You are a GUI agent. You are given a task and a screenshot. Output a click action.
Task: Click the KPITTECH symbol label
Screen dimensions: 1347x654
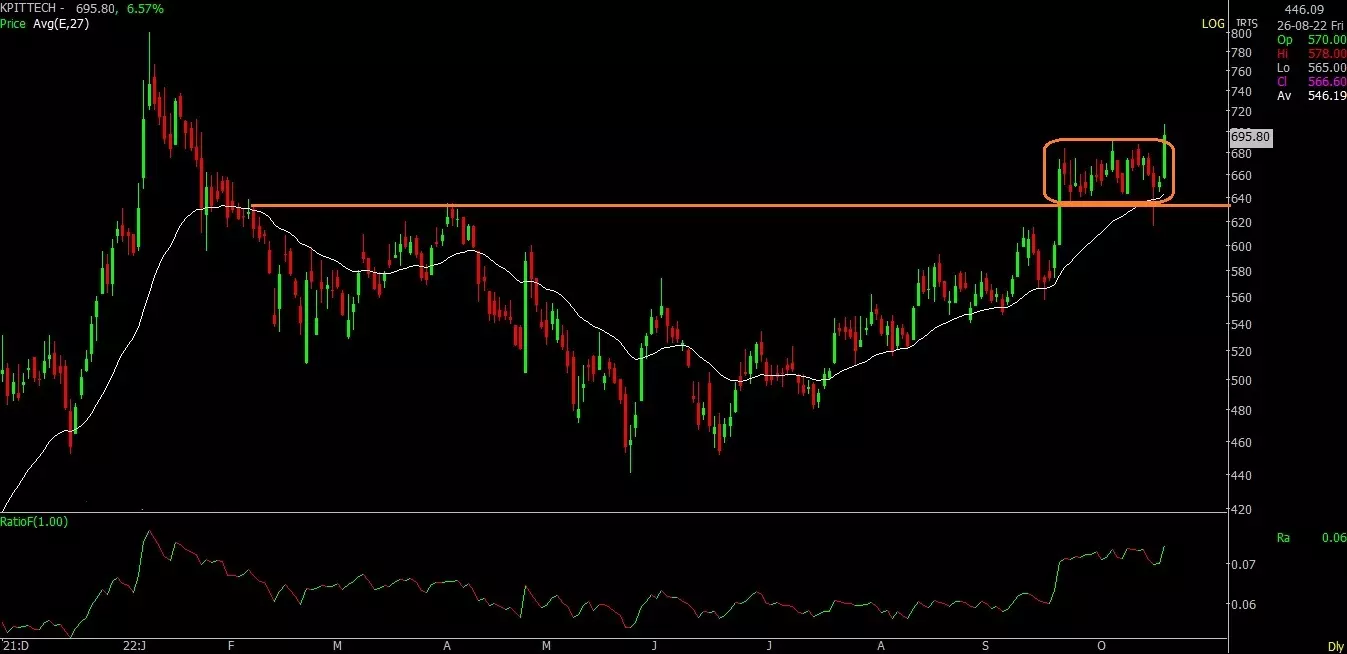tap(27, 7)
